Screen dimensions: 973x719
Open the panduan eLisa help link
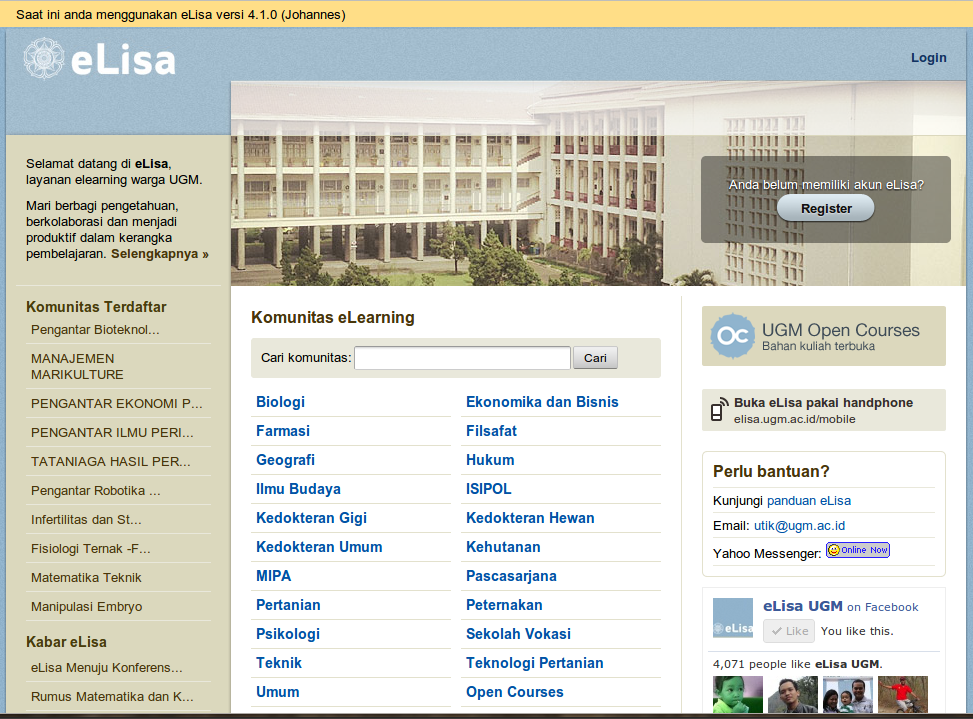[x=808, y=500]
